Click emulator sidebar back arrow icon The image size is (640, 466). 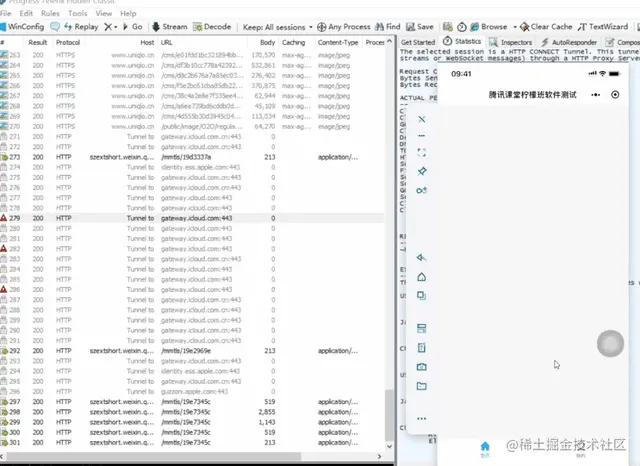tap(421, 257)
